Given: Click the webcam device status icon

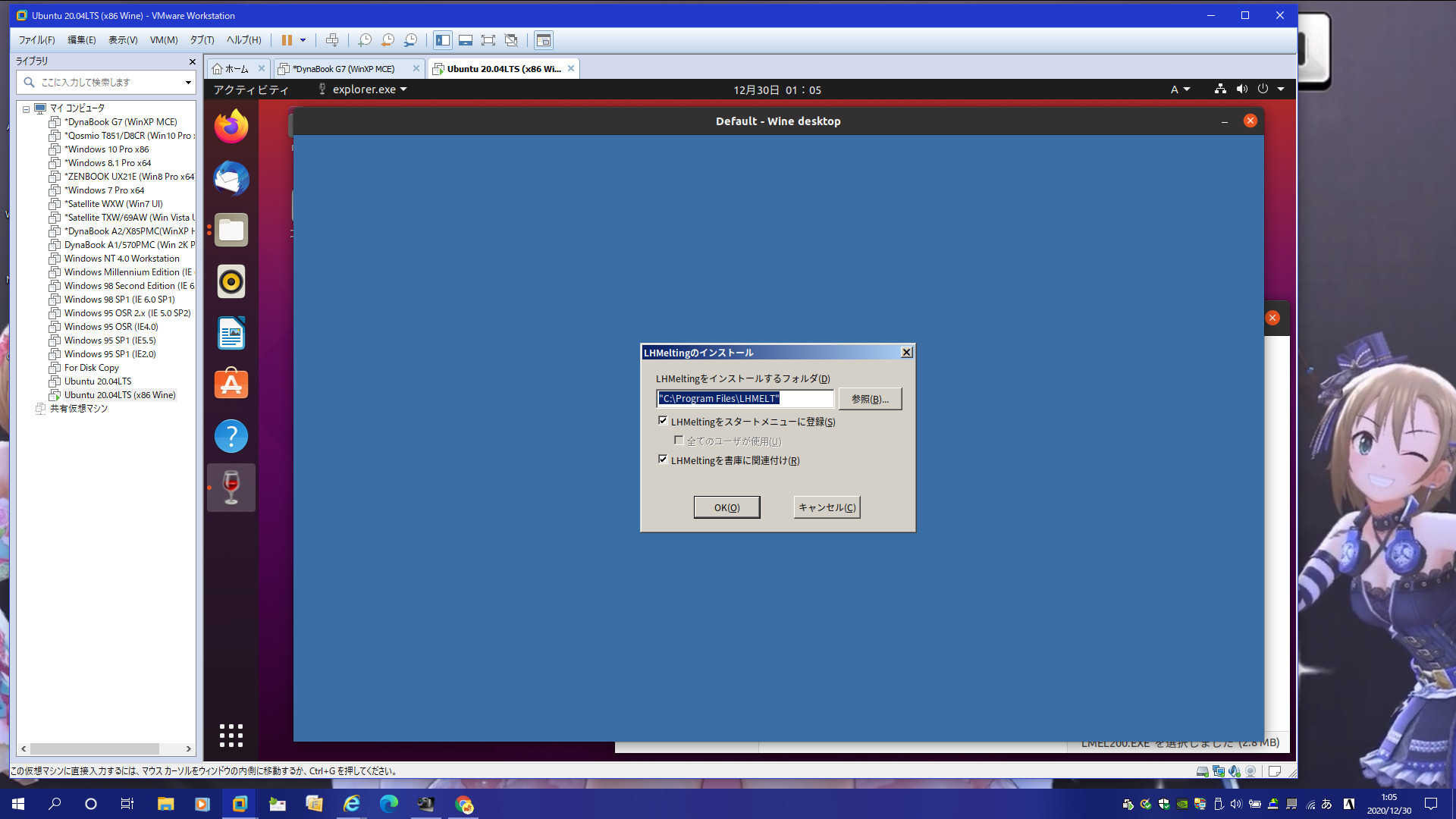Looking at the screenshot, I should pyautogui.click(x=1250, y=771).
